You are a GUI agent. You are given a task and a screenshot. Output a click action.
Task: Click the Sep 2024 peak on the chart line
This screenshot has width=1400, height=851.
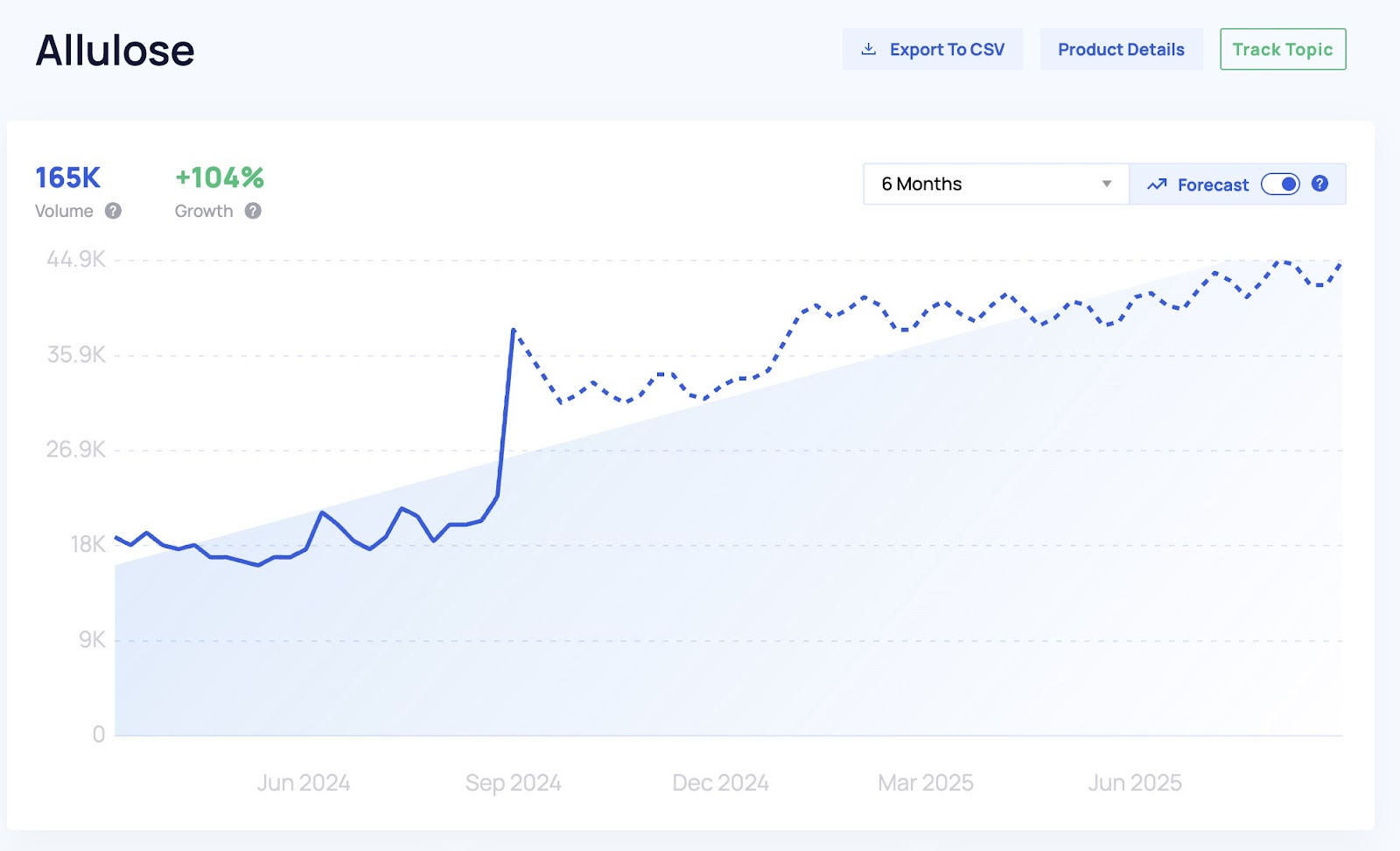tap(513, 330)
